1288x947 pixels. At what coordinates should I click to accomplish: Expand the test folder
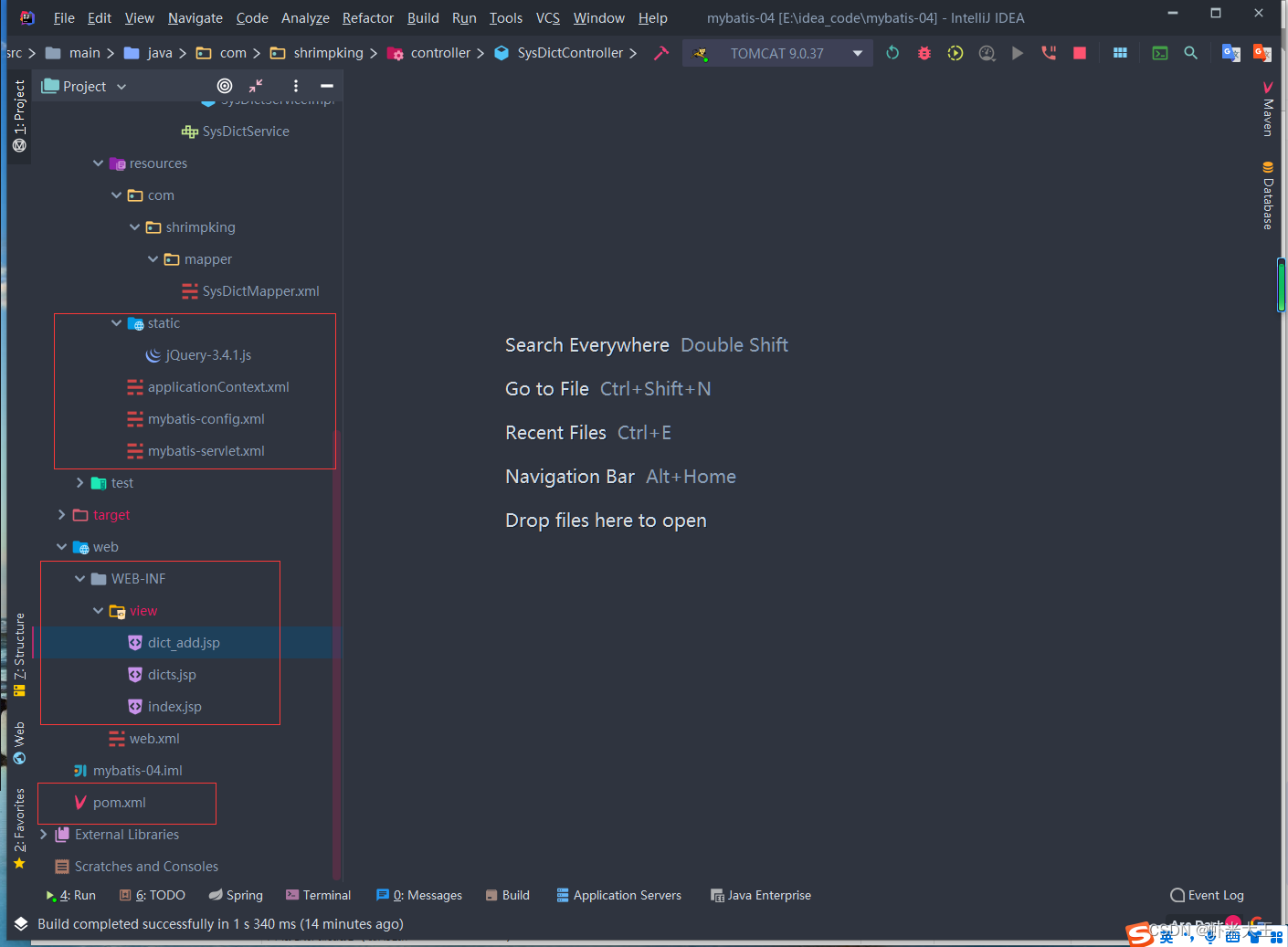pos(79,482)
